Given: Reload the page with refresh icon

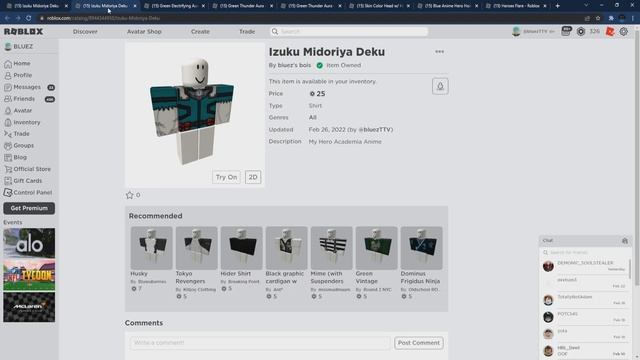Looking at the screenshot, I should click(x=29, y=18).
